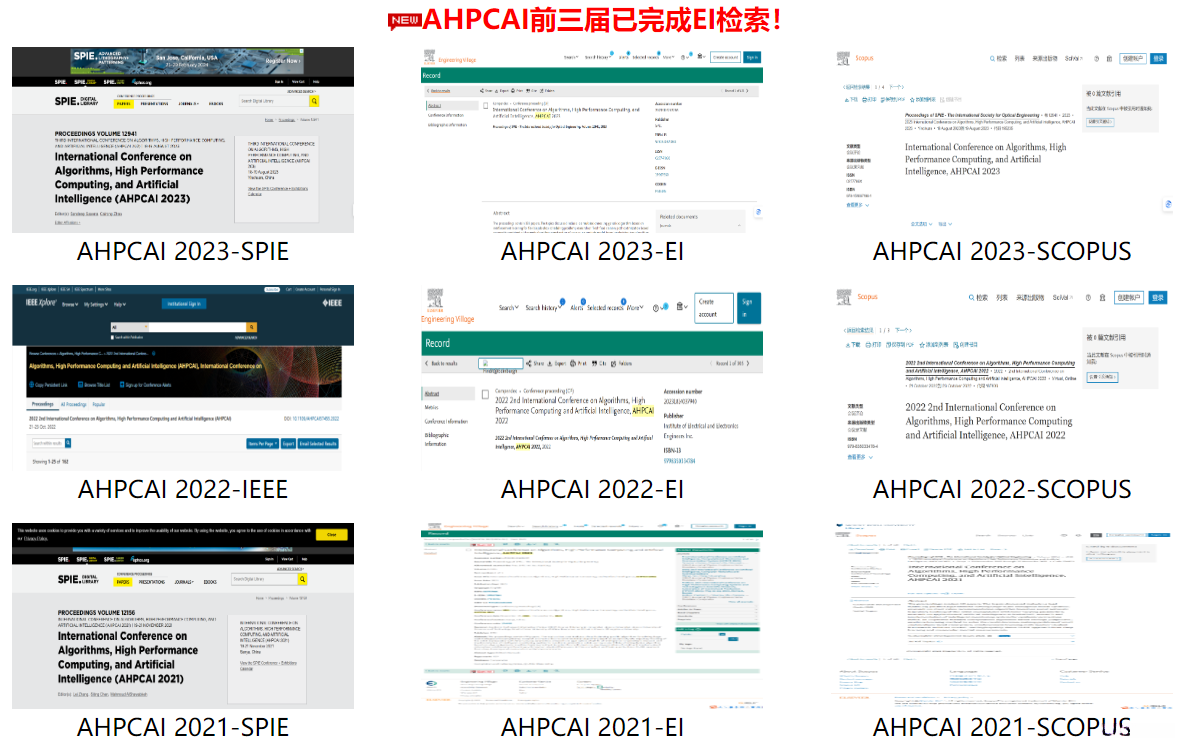1187x745 pixels.
Task: Open the All search-scope dropdown in IEEE Xplore
Action: click(129, 327)
